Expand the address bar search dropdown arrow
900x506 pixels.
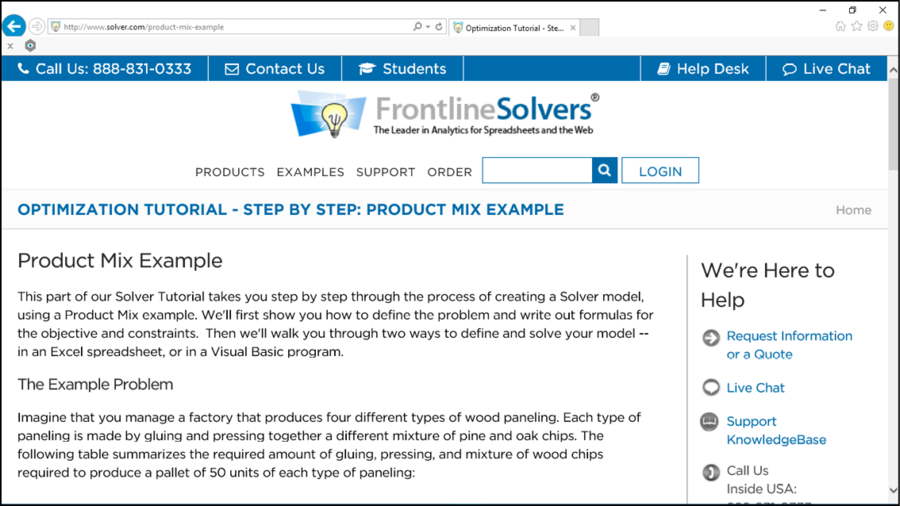pos(428,26)
